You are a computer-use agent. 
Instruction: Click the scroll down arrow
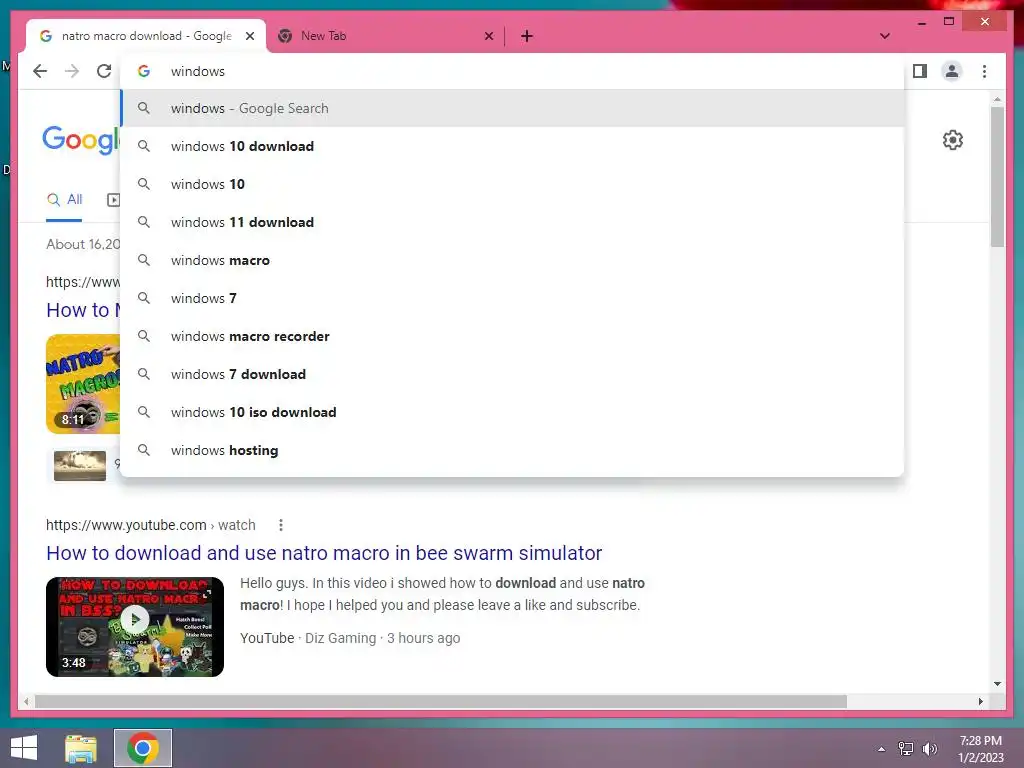coord(997,684)
